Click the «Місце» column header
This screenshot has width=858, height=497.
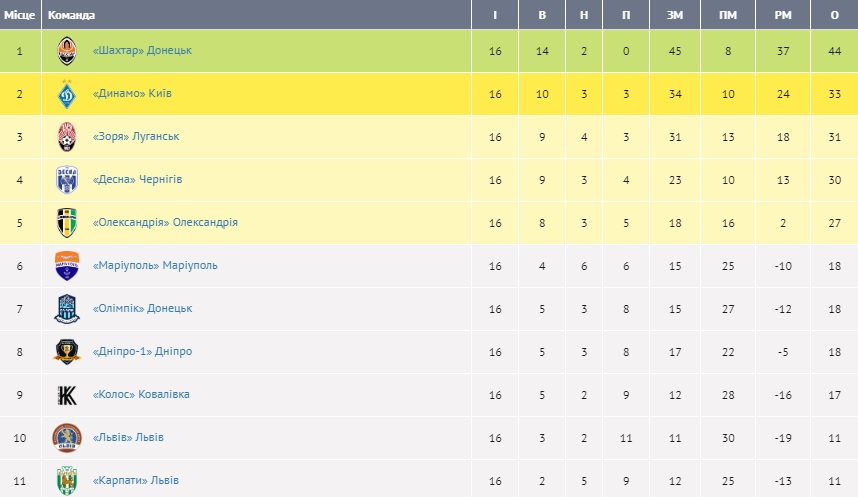[20, 15]
